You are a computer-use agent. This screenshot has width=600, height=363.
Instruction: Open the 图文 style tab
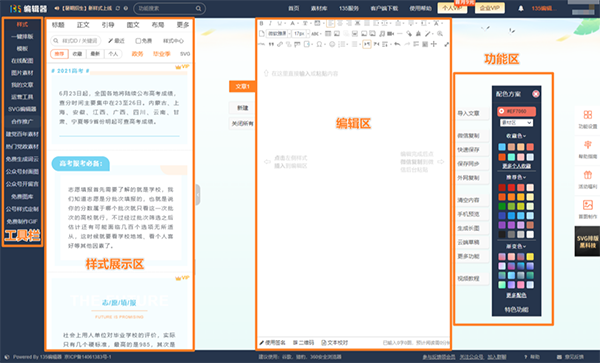[x=133, y=25]
